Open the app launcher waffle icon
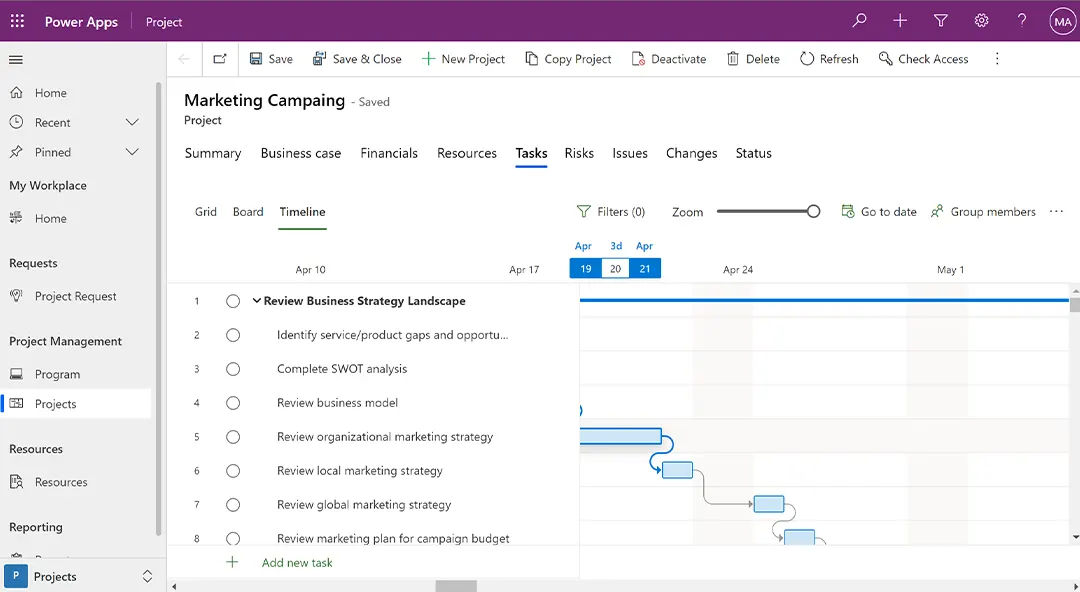The image size is (1080, 592). click(x=17, y=21)
